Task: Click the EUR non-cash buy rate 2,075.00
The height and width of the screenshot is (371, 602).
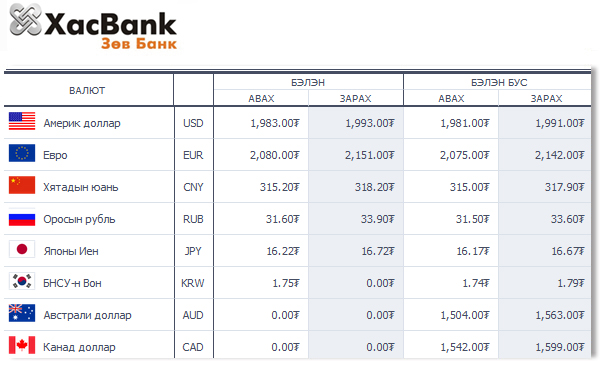Action: (x=465, y=155)
